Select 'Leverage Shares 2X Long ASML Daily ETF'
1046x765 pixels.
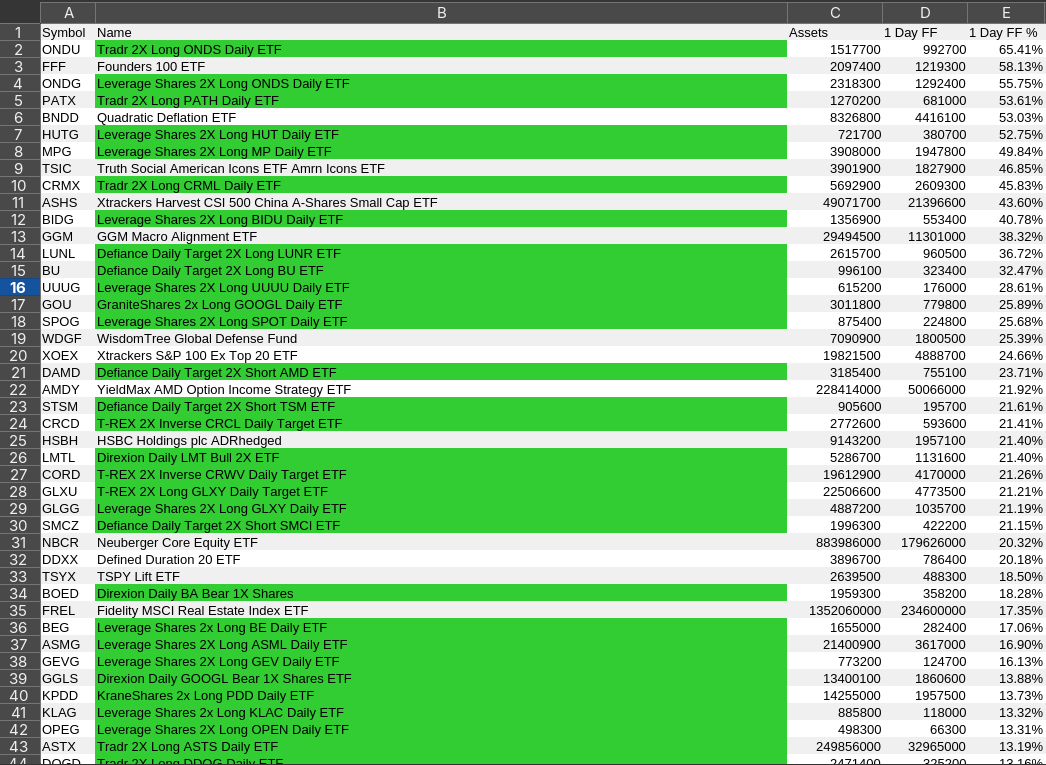click(x=441, y=645)
